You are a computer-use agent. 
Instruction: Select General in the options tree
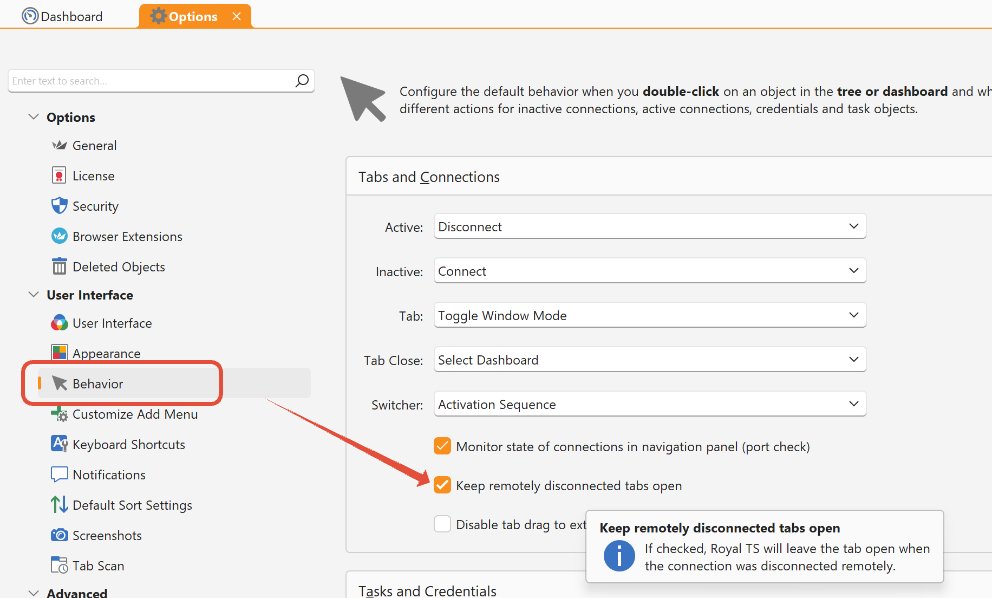click(x=94, y=146)
